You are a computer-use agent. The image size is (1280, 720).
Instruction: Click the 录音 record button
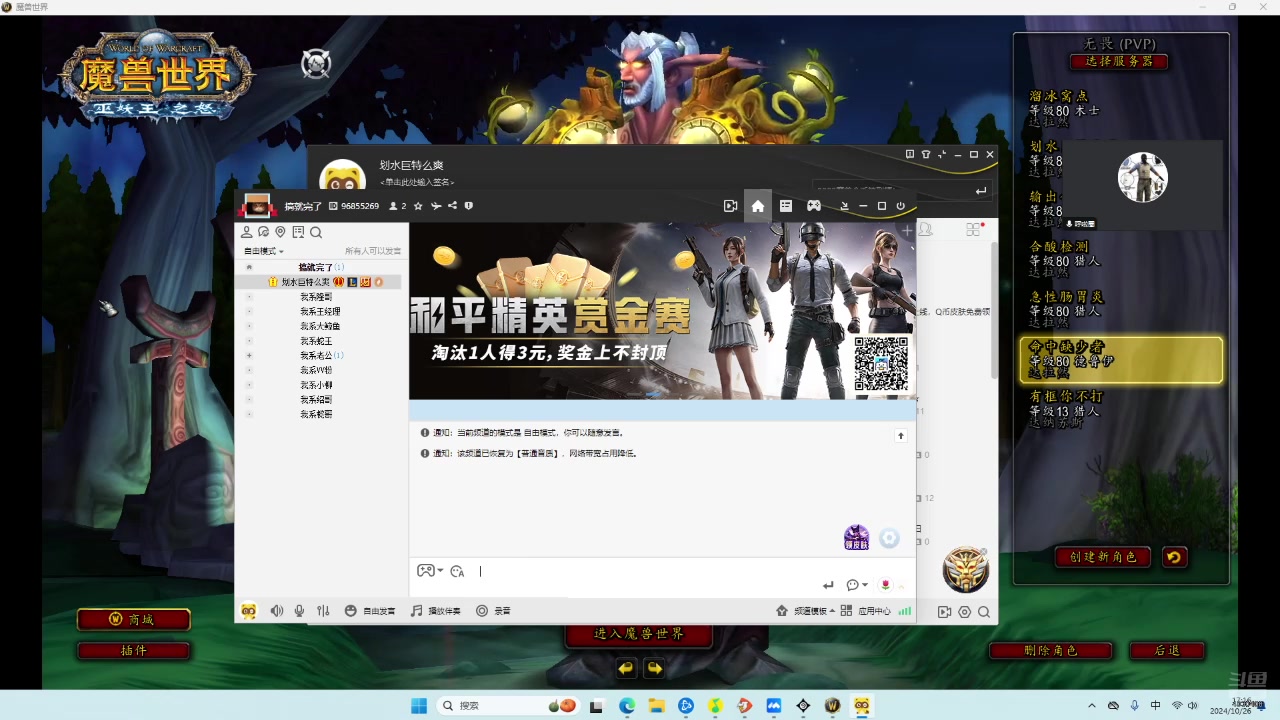(493, 611)
